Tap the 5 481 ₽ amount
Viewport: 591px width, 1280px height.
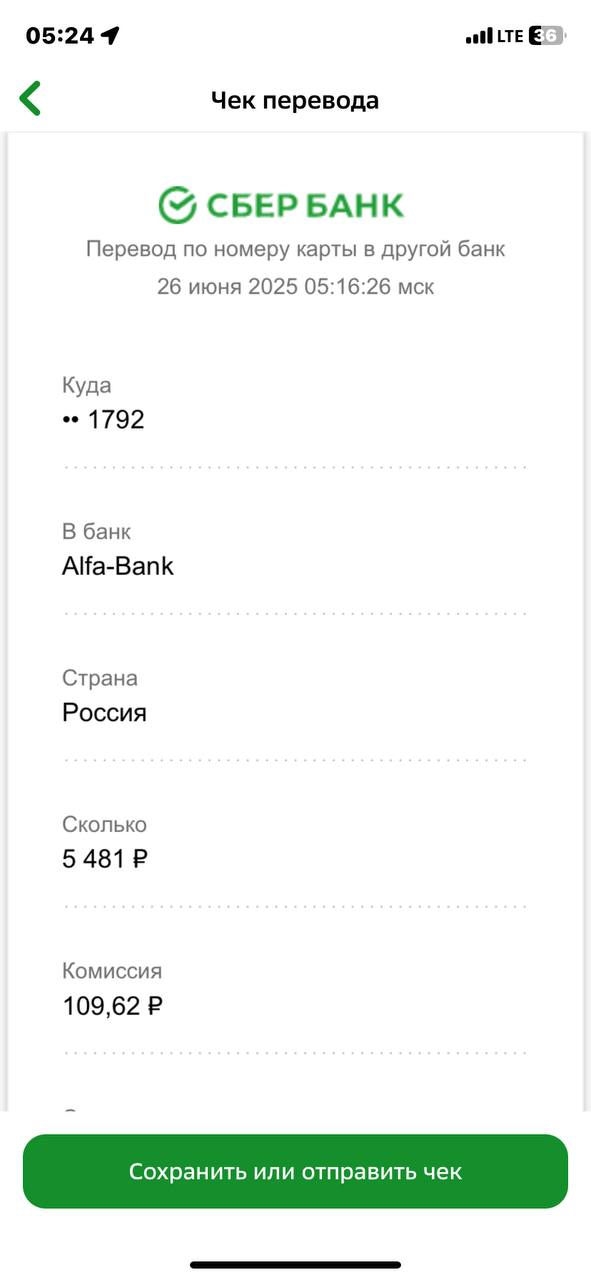pyautogui.click(x=105, y=859)
